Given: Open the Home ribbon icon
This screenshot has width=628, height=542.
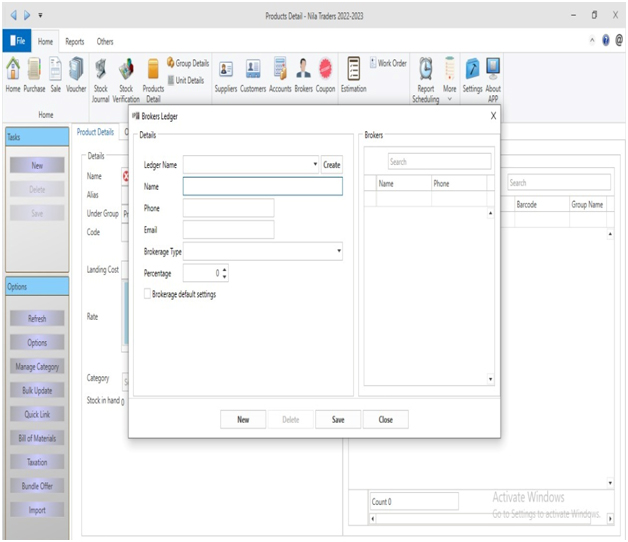Looking at the screenshot, I should (x=13, y=75).
